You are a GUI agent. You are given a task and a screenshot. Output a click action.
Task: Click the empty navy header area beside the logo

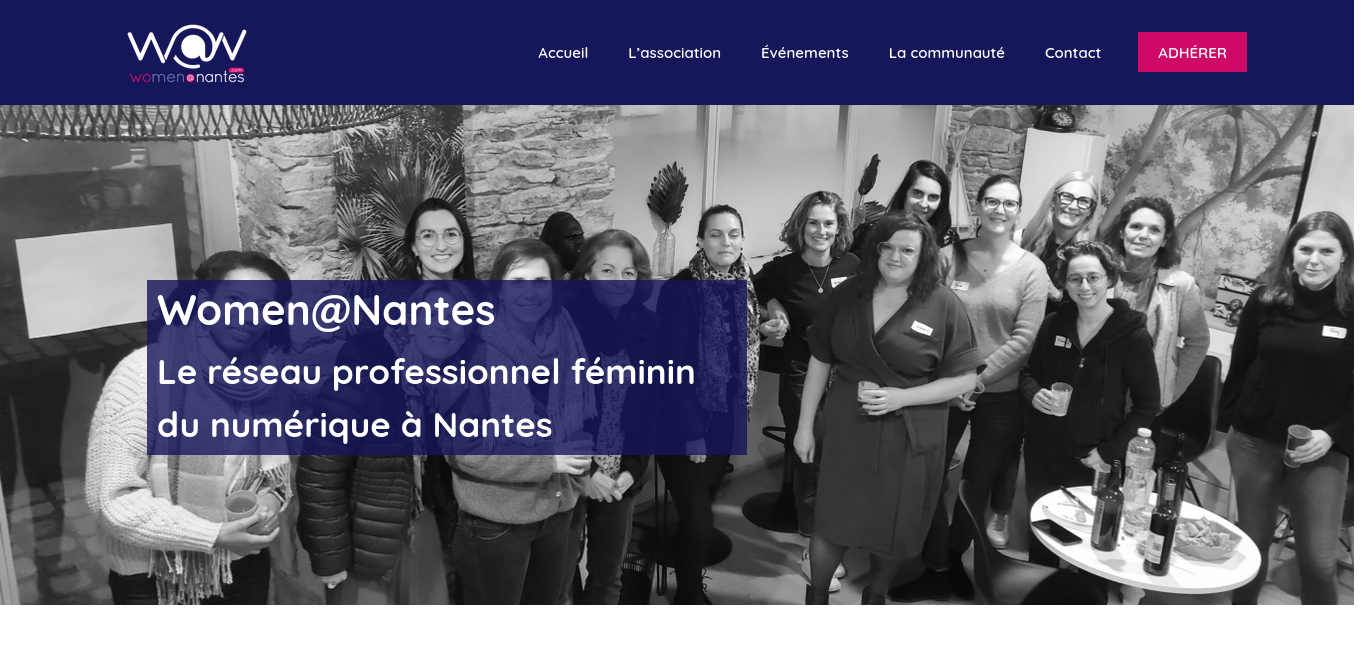(x=390, y=53)
